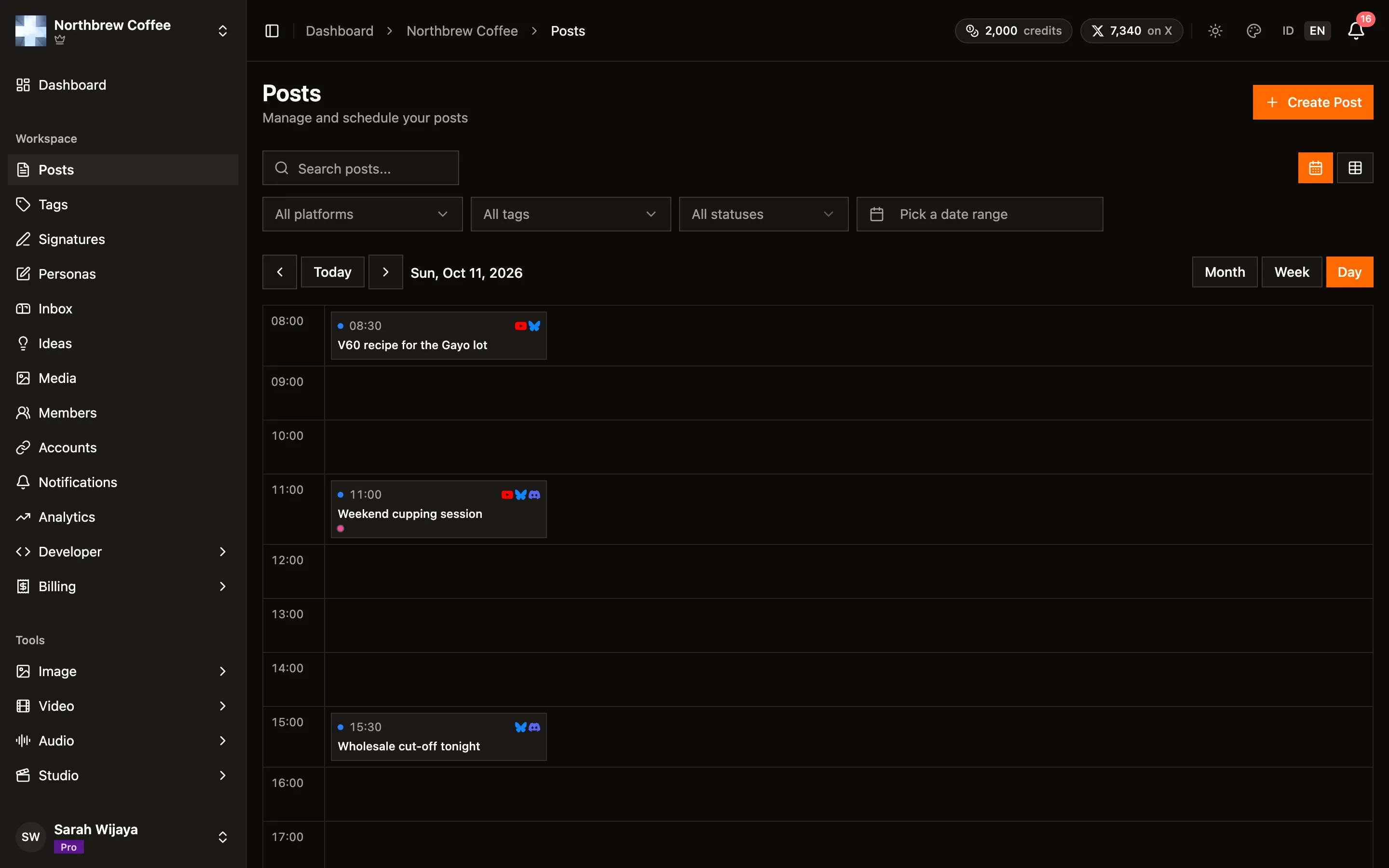Click the Northbrew Coffee workspace logo

coord(31,31)
